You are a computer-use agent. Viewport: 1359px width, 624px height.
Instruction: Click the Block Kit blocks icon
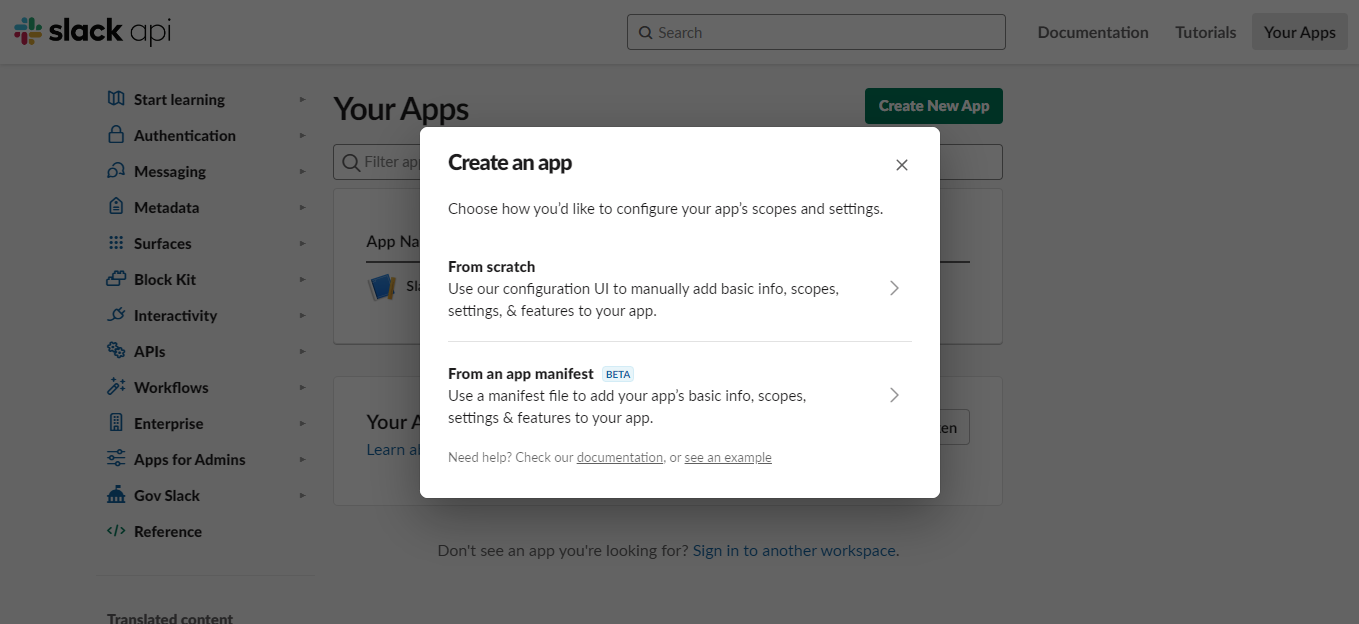pos(116,279)
